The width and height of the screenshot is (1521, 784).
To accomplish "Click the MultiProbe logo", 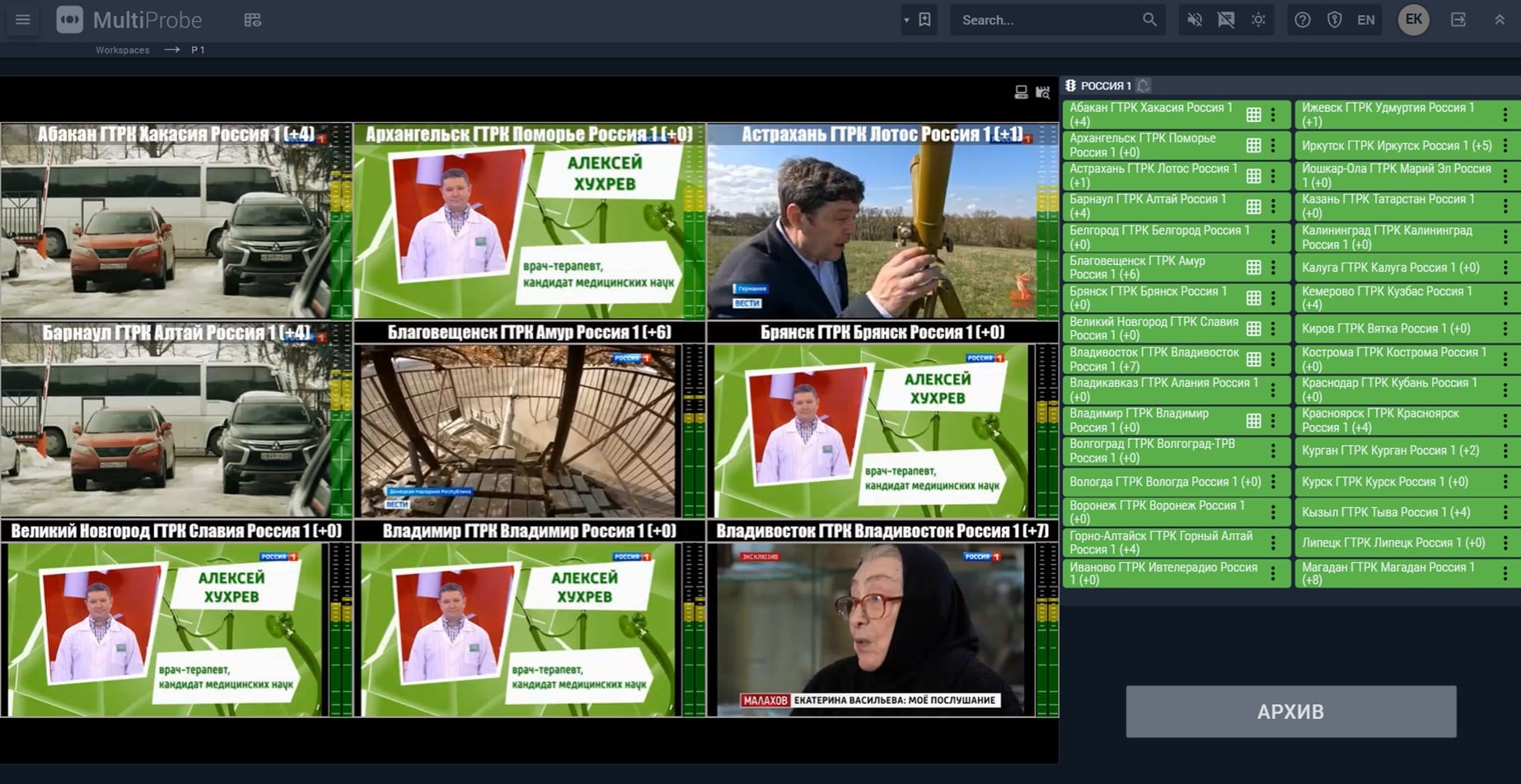I will pos(129,20).
